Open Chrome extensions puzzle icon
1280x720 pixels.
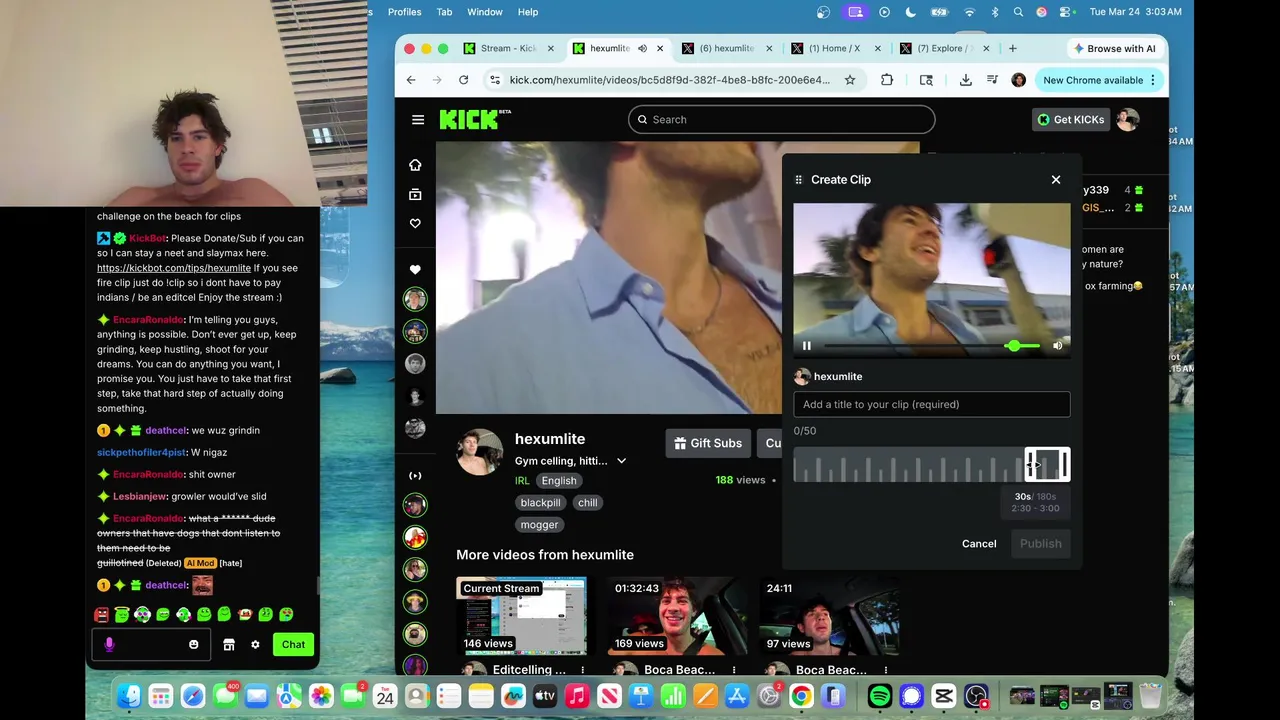coord(887,80)
